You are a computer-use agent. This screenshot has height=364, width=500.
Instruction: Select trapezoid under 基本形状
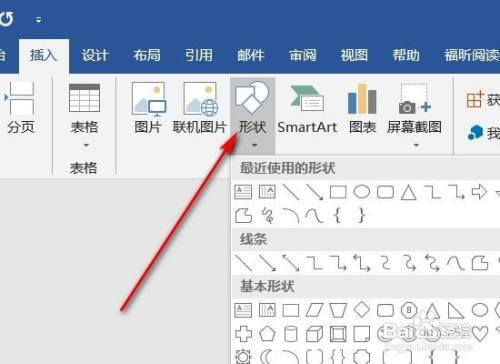coord(338,310)
